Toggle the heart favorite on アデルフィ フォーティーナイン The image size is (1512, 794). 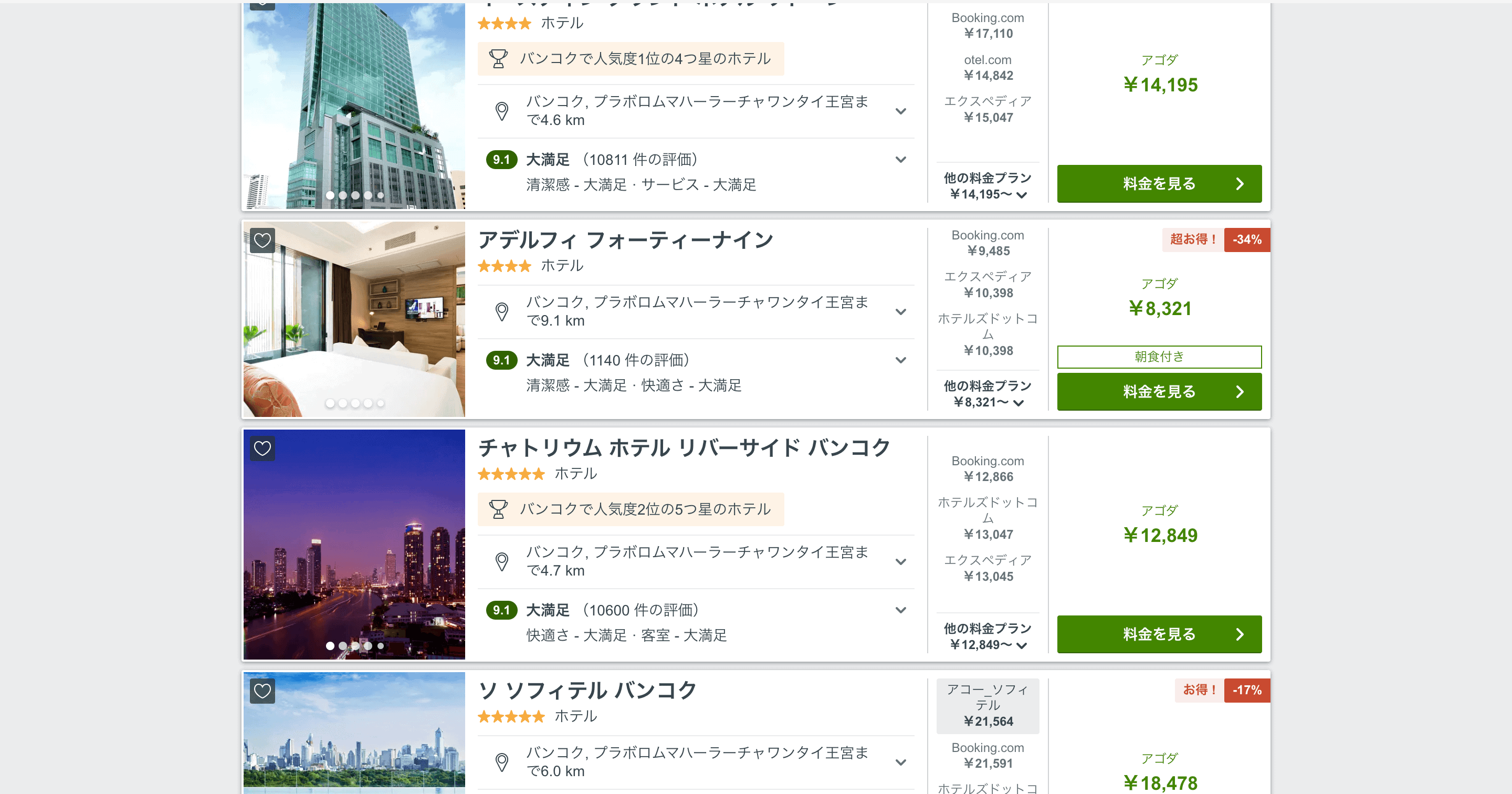(262, 241)
